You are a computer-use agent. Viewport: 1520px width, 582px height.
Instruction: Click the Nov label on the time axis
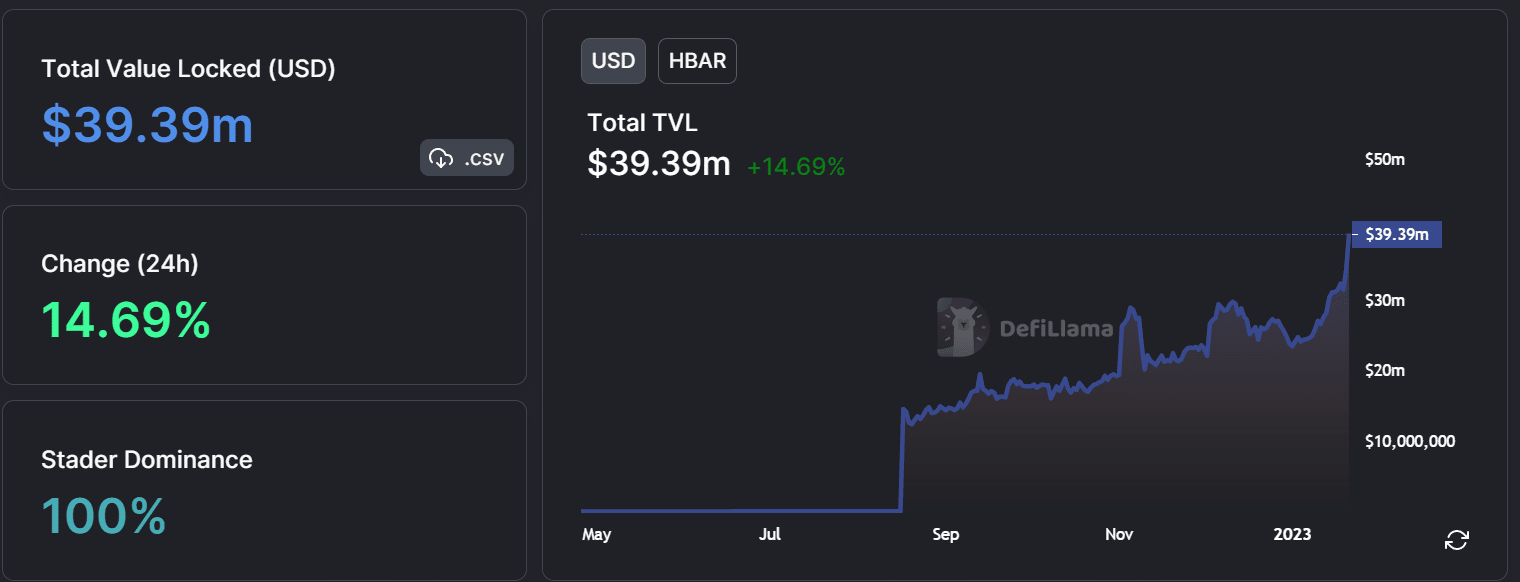[1119, 535]
